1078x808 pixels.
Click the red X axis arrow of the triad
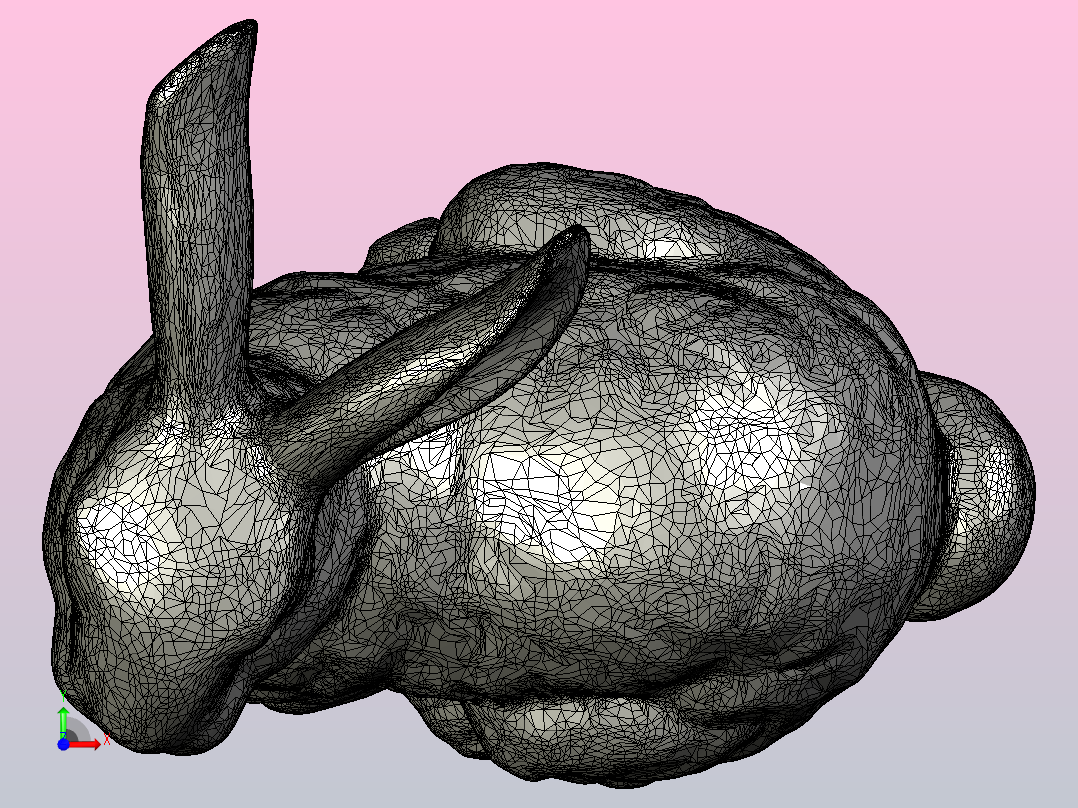[86, 744]
